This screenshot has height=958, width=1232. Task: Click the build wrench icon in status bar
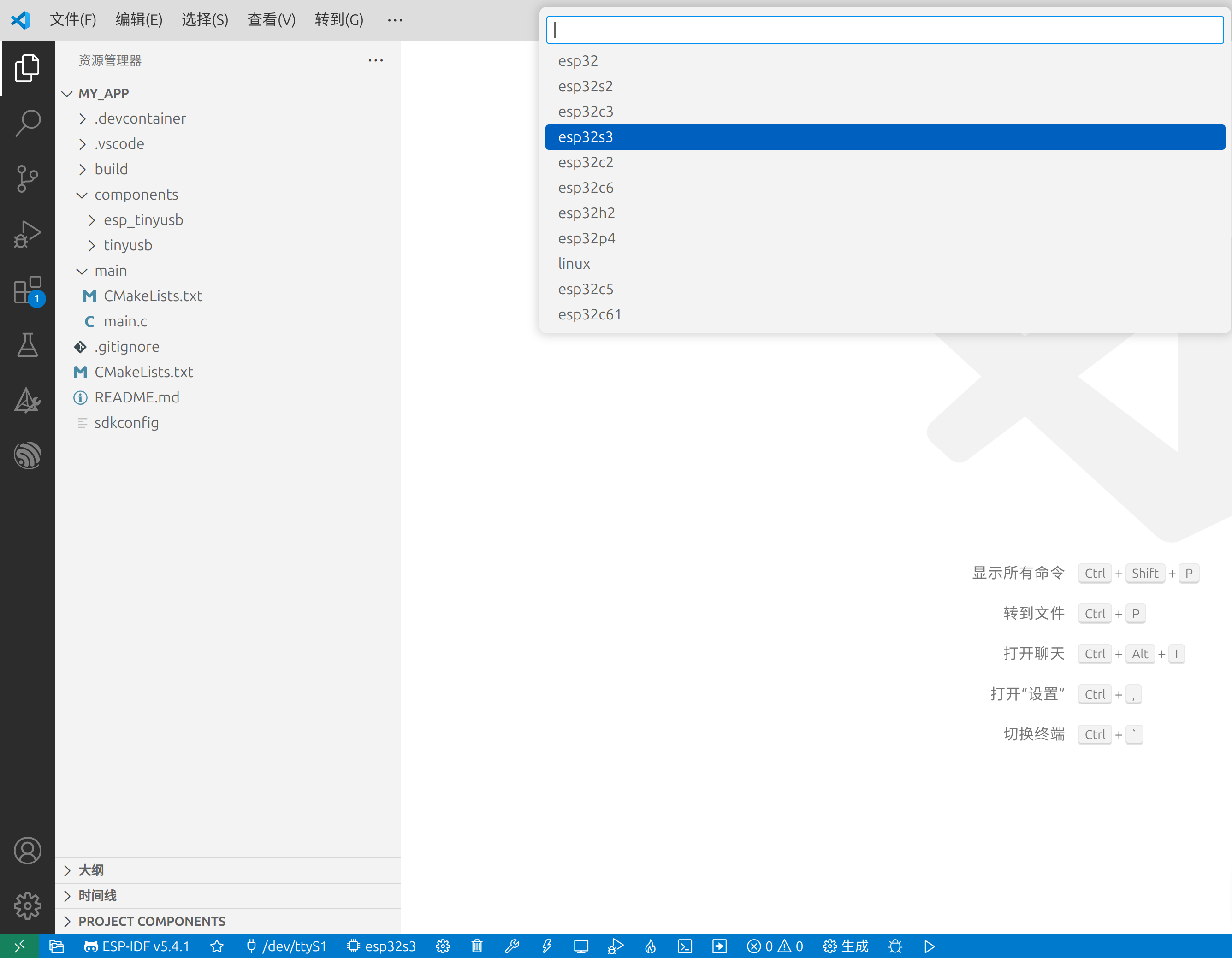[512, 946]
